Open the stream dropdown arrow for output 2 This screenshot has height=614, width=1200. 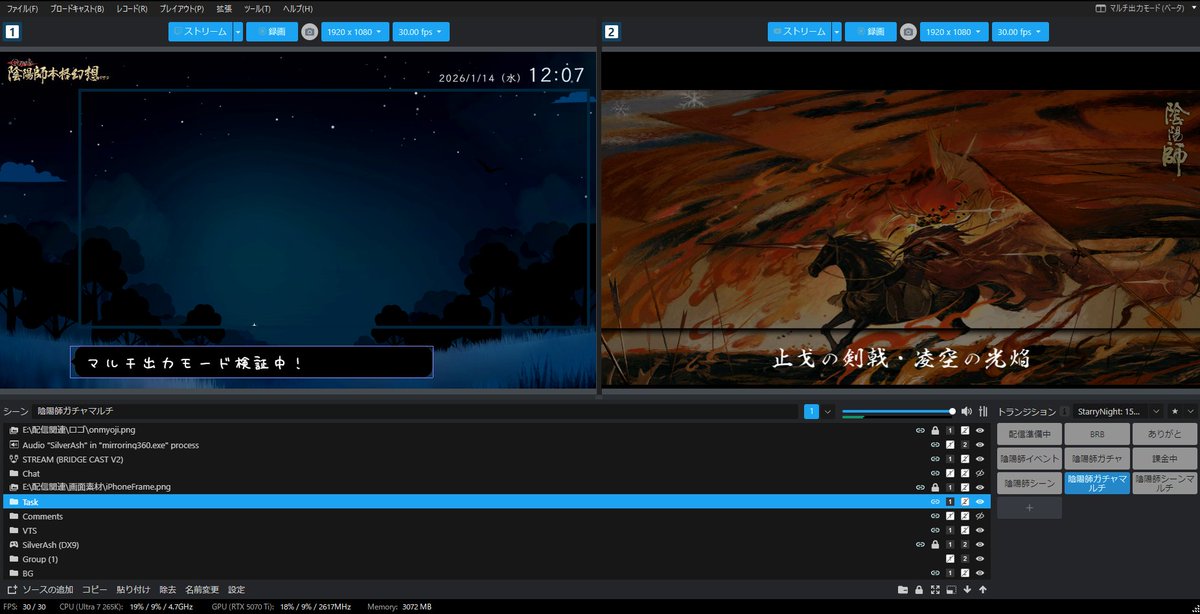[836, 32]
